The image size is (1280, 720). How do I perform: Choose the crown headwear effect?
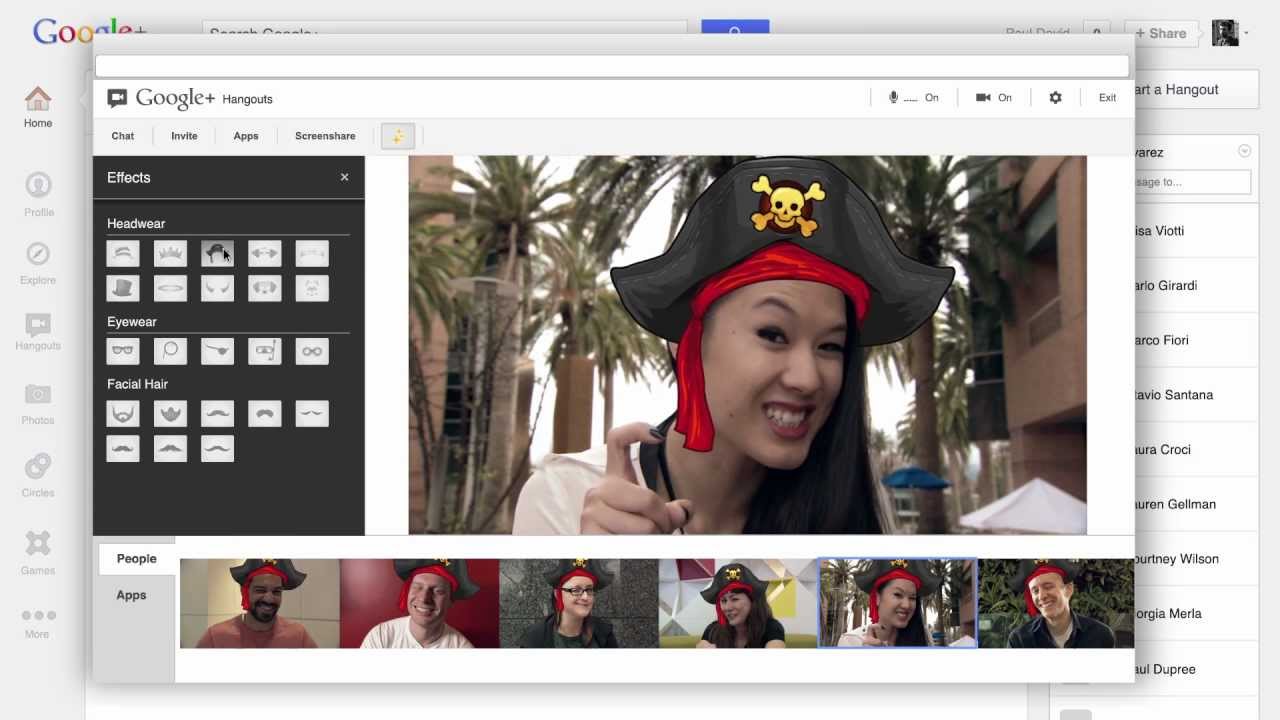pos(170,254)
